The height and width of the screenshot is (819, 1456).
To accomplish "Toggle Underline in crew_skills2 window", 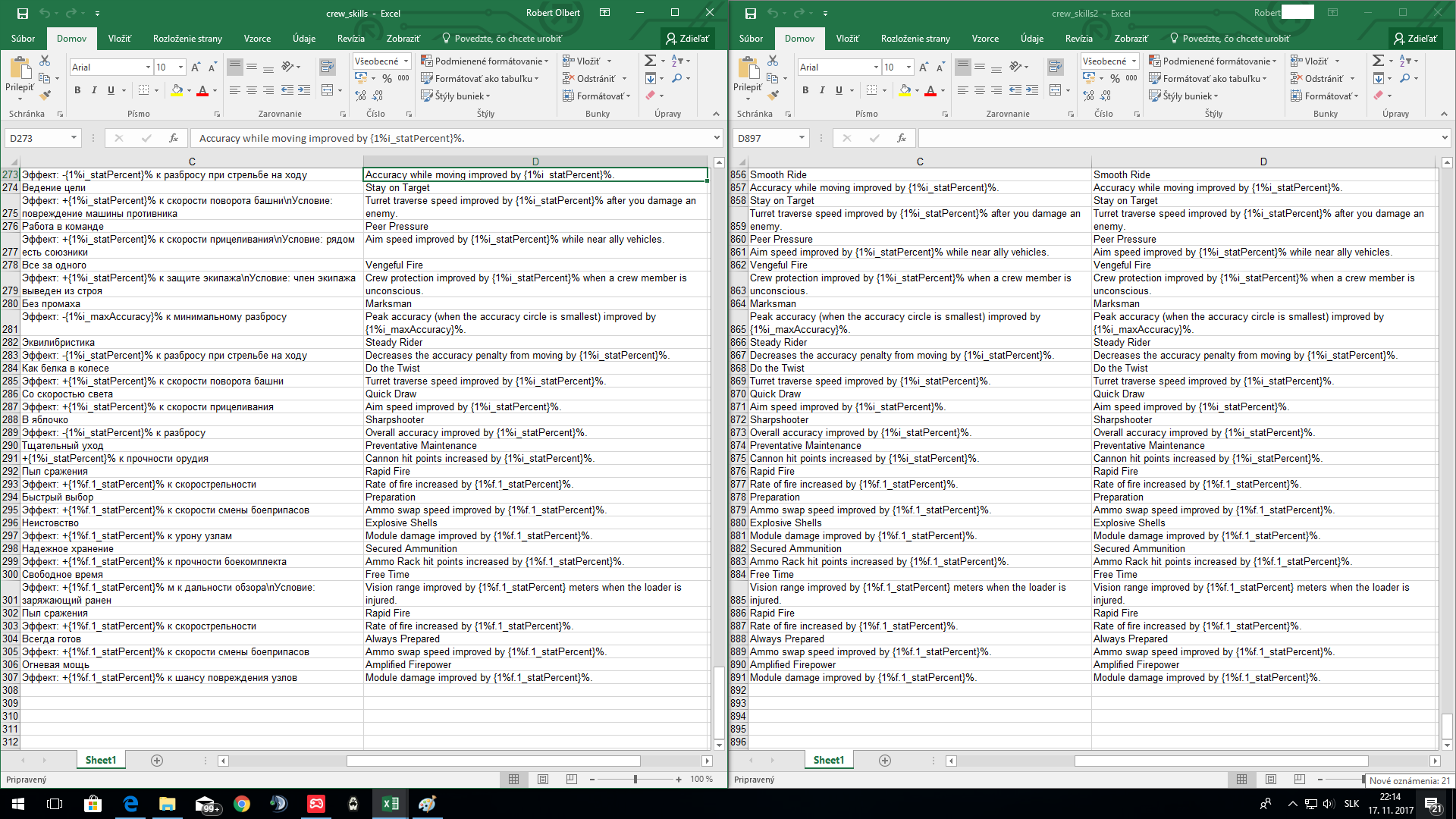I will 839,90.
